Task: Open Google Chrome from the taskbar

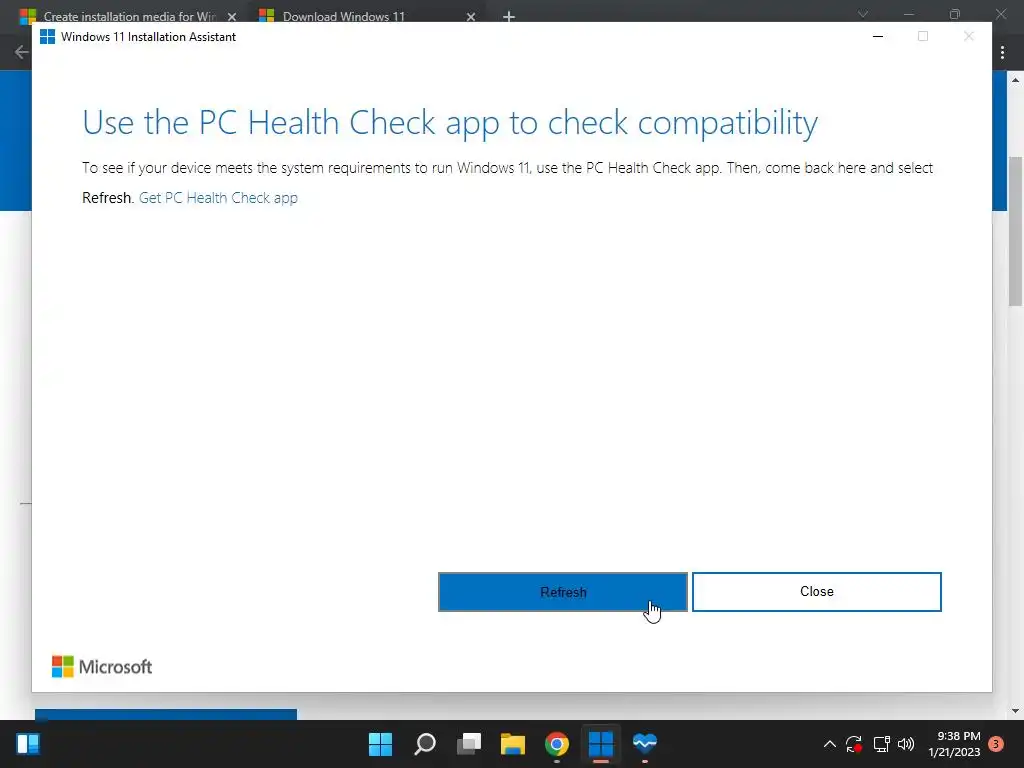Action: [556, 744]
